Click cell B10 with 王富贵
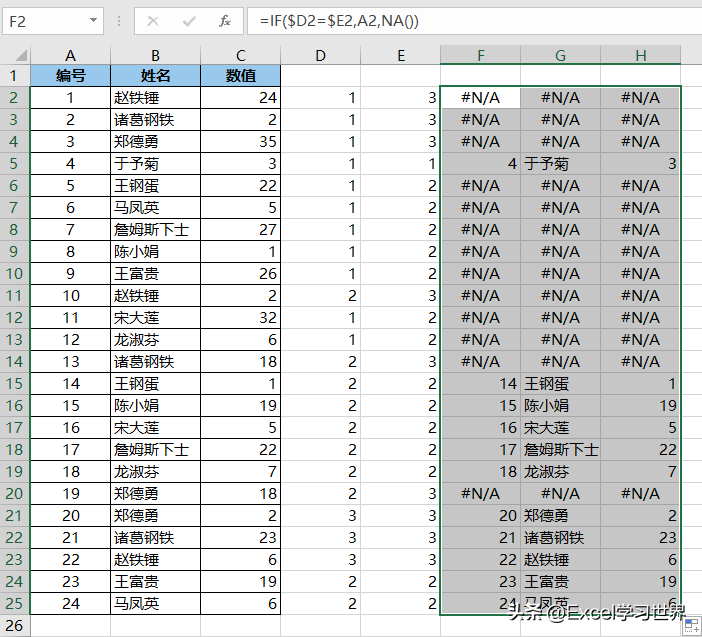The height and width of the screenshot is (637, 702). click(155, 274)
